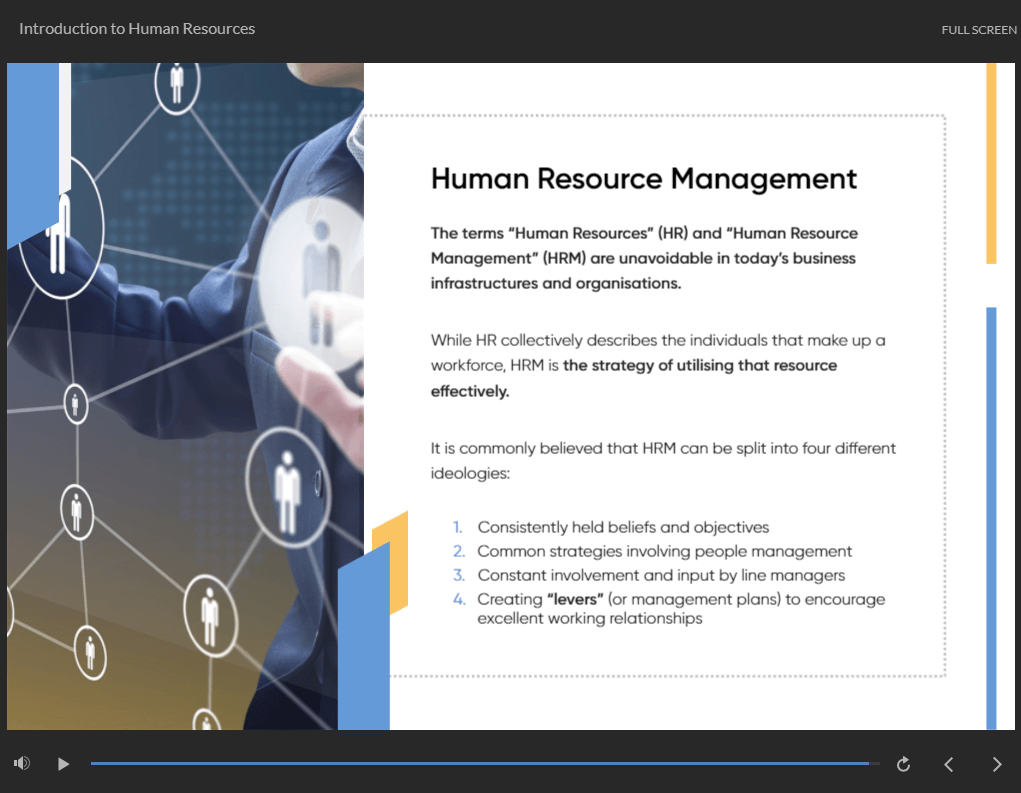Viewport: 1021px width, 793px height.
Task: Click the sentence beginning 'It is commonly believed'
Action: tap(663, 448)
